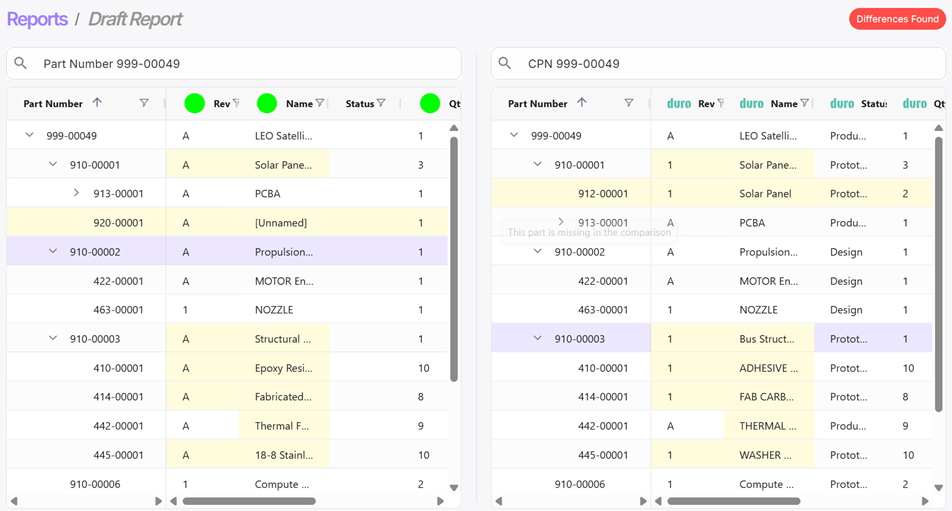Select the 920-00001 row in left panel

coord(118,223)
